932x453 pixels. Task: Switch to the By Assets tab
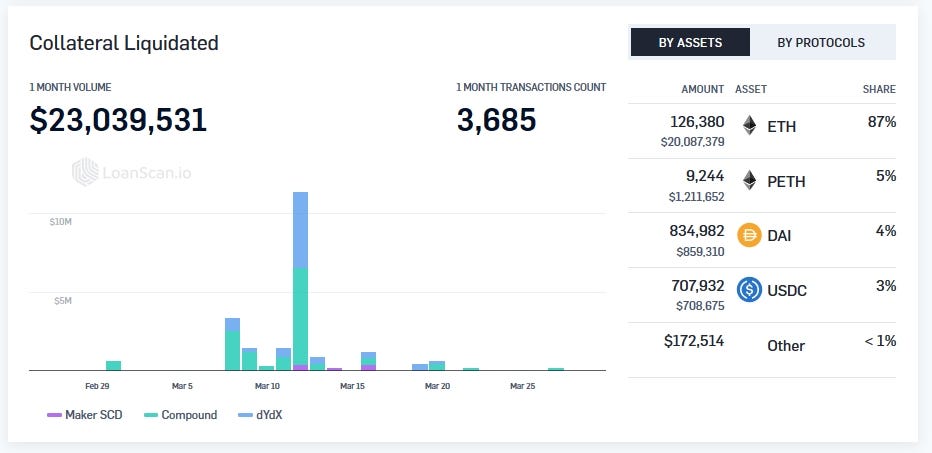pos(690,43)
